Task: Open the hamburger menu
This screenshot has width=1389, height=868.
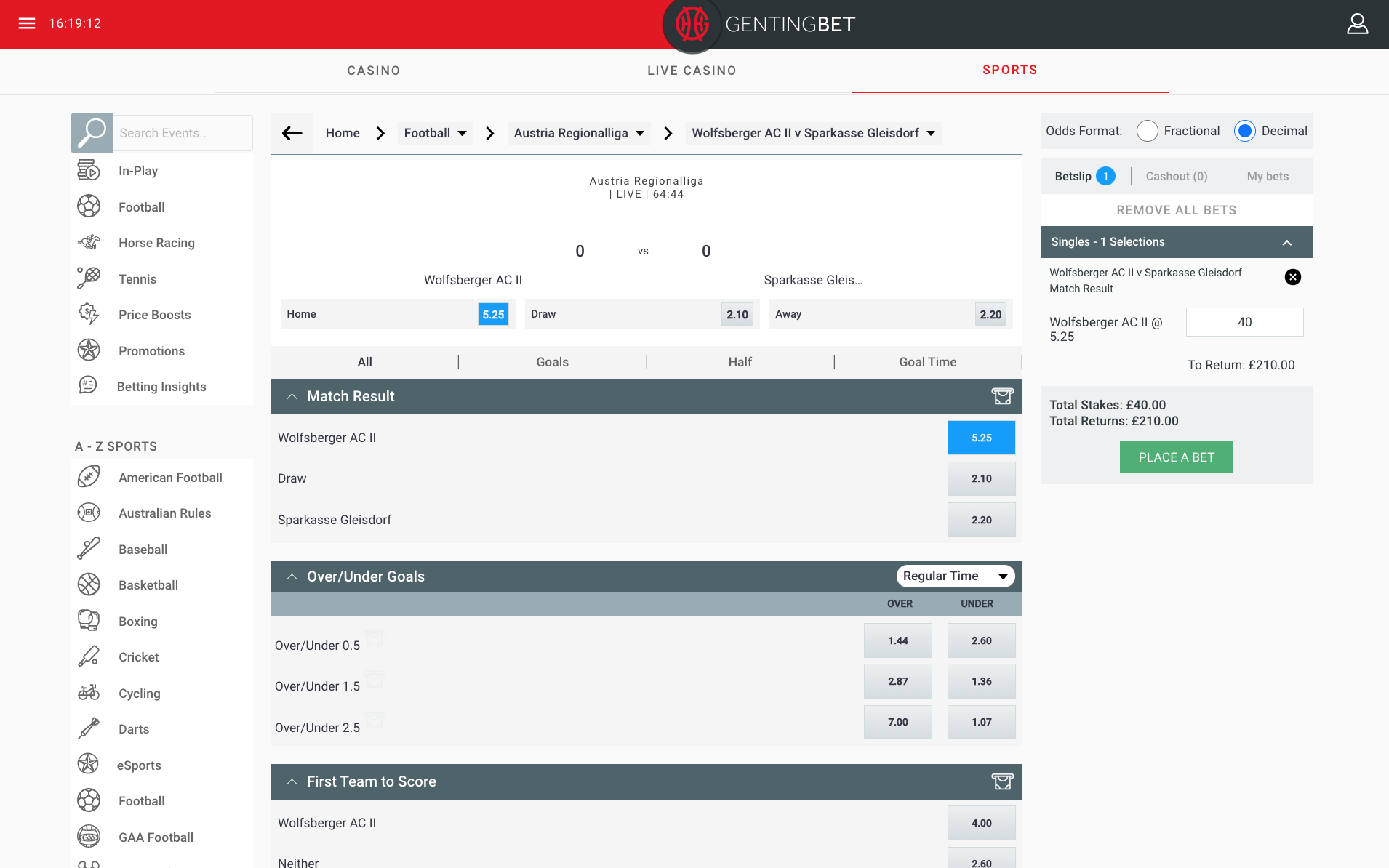Action: tap(27, 23)
